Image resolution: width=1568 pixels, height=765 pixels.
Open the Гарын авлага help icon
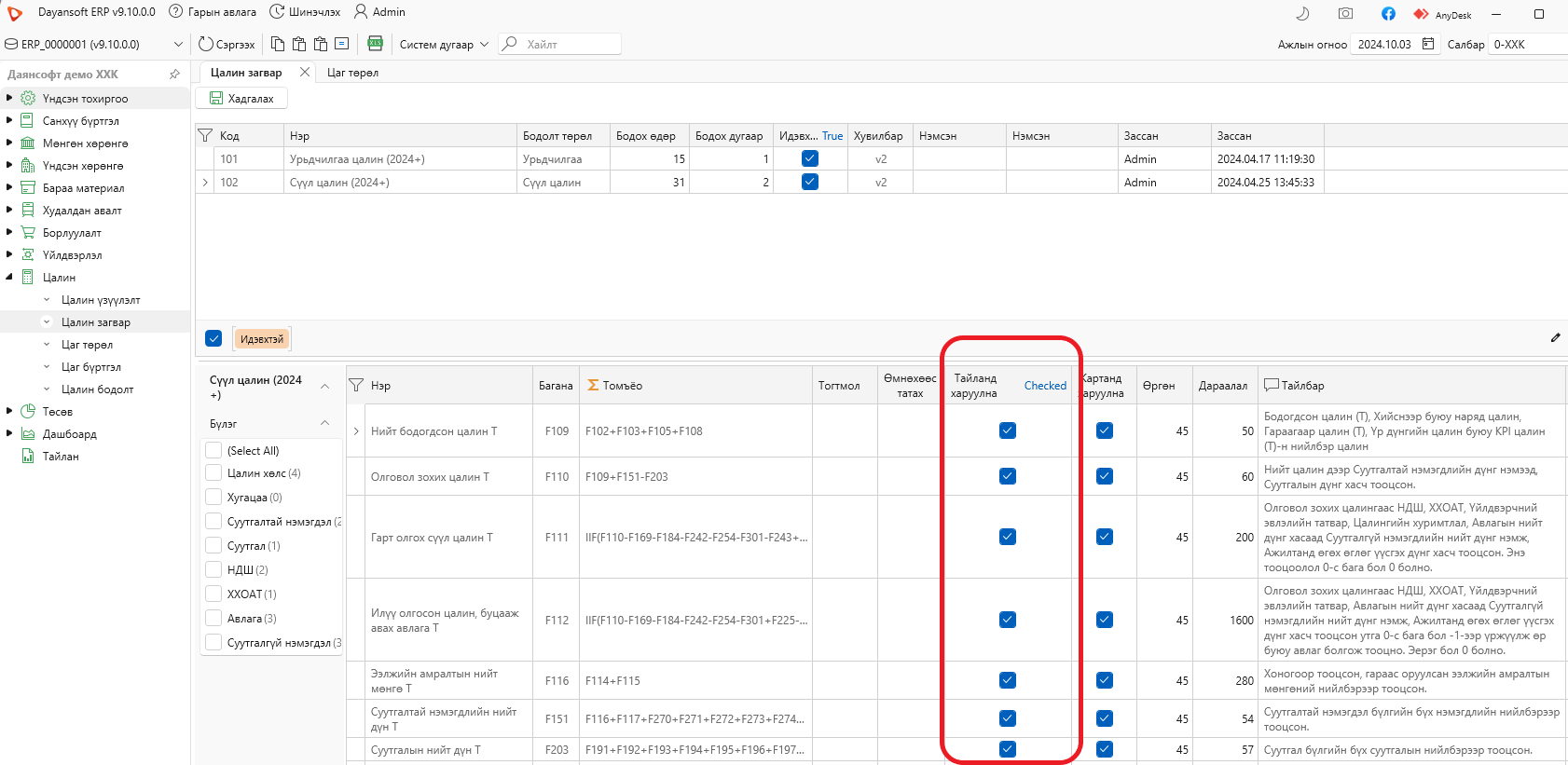click(175, 12)
